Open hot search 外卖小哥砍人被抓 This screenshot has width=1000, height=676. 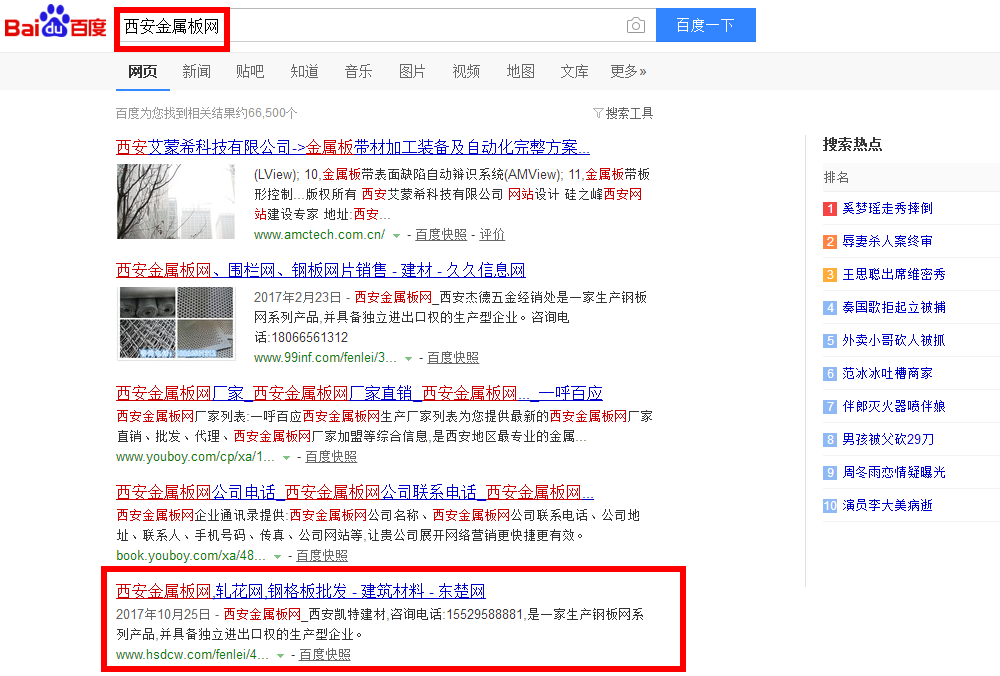pyautogui.click(x=893, y=341)
